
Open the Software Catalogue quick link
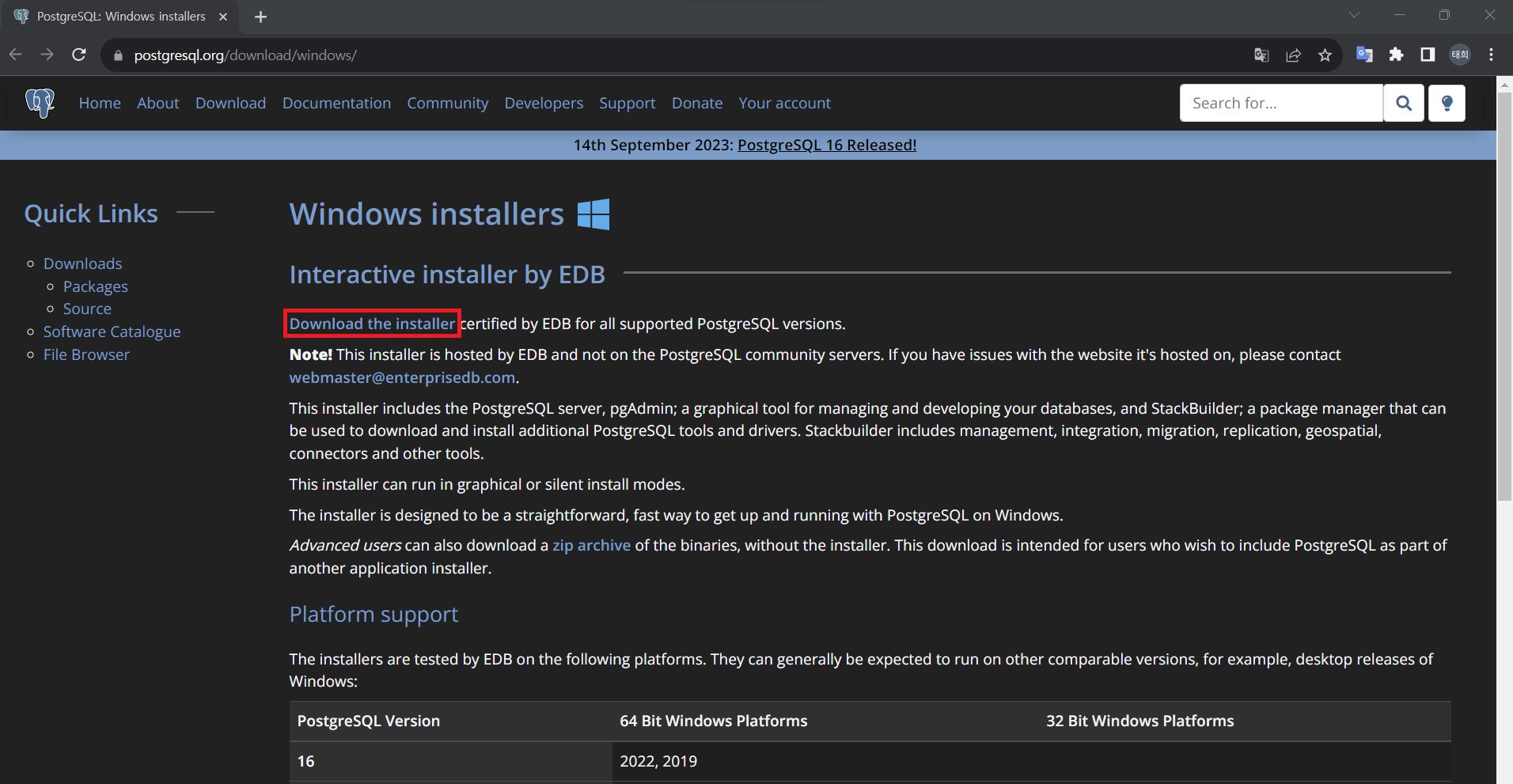tap(112, 331)
